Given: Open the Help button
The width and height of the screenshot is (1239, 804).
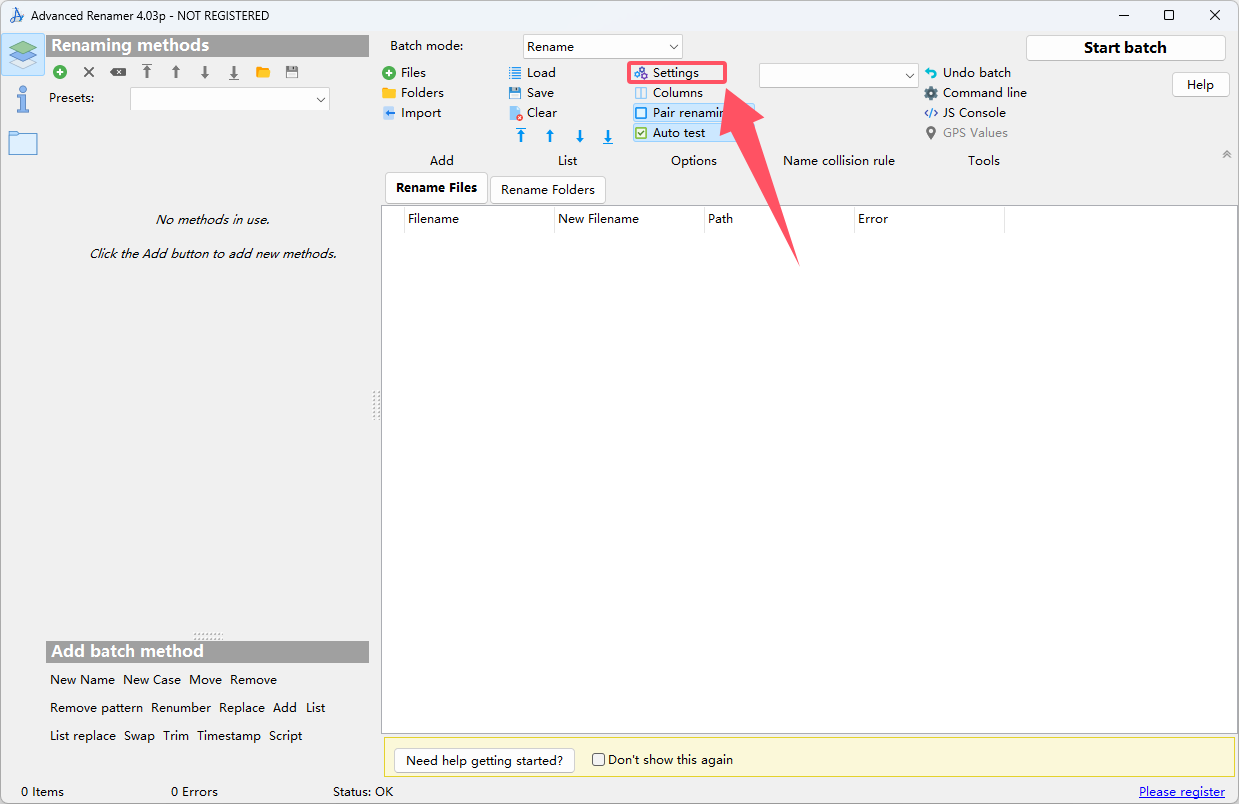Looking at the screenshot, I should tap(1200, 85).
